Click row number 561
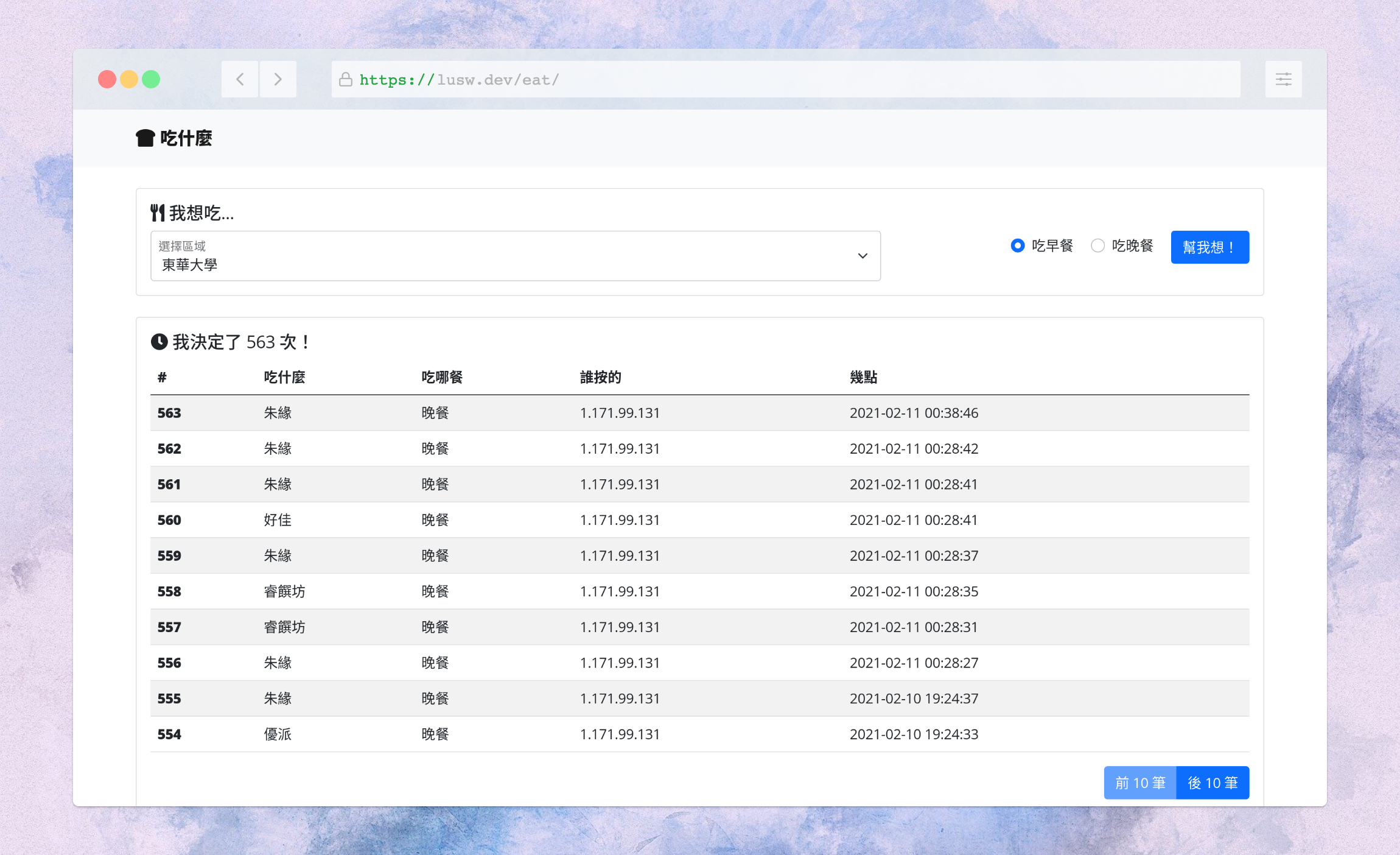 click(x=169, y=484)
